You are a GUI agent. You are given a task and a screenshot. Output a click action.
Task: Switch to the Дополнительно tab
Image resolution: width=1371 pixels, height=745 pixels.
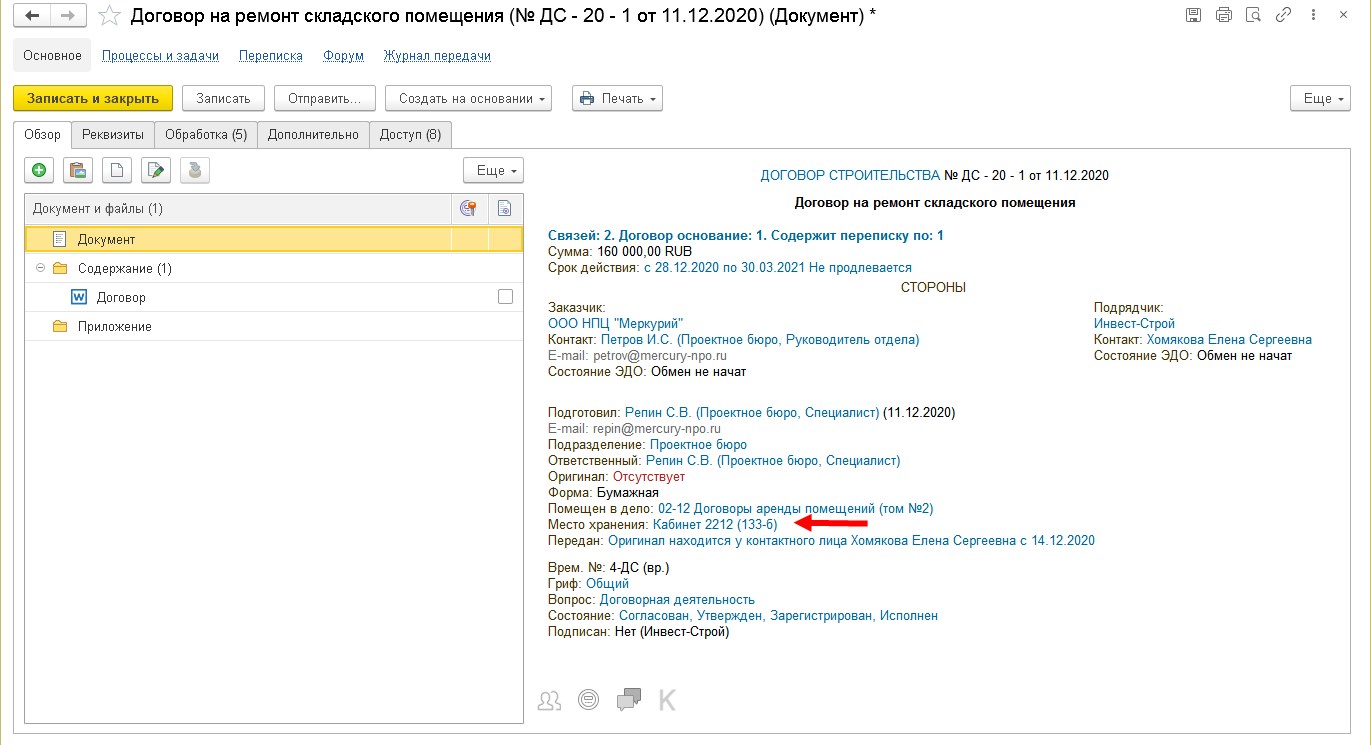click(x=313, y=135)
